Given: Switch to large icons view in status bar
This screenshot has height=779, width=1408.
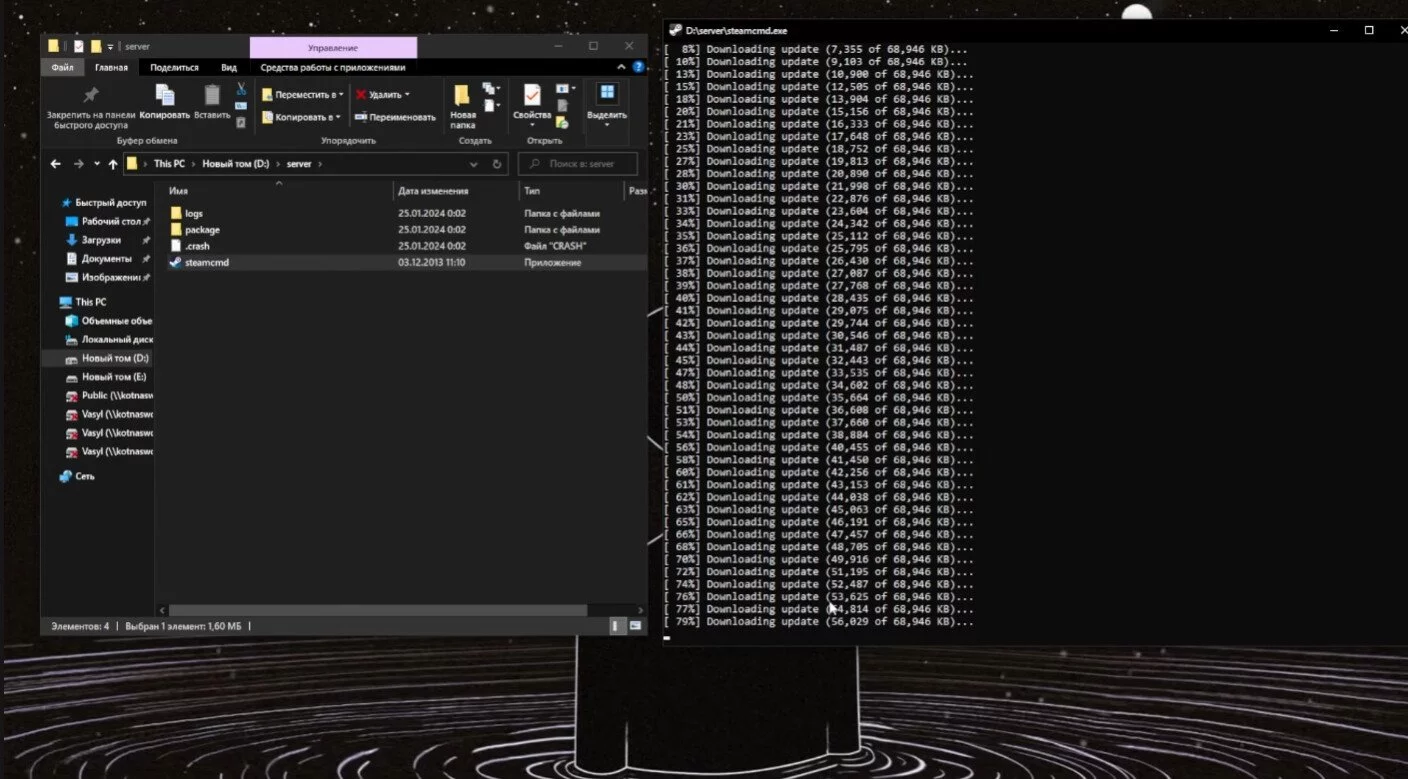Looking at the screenshot, I should coord(635,626).
